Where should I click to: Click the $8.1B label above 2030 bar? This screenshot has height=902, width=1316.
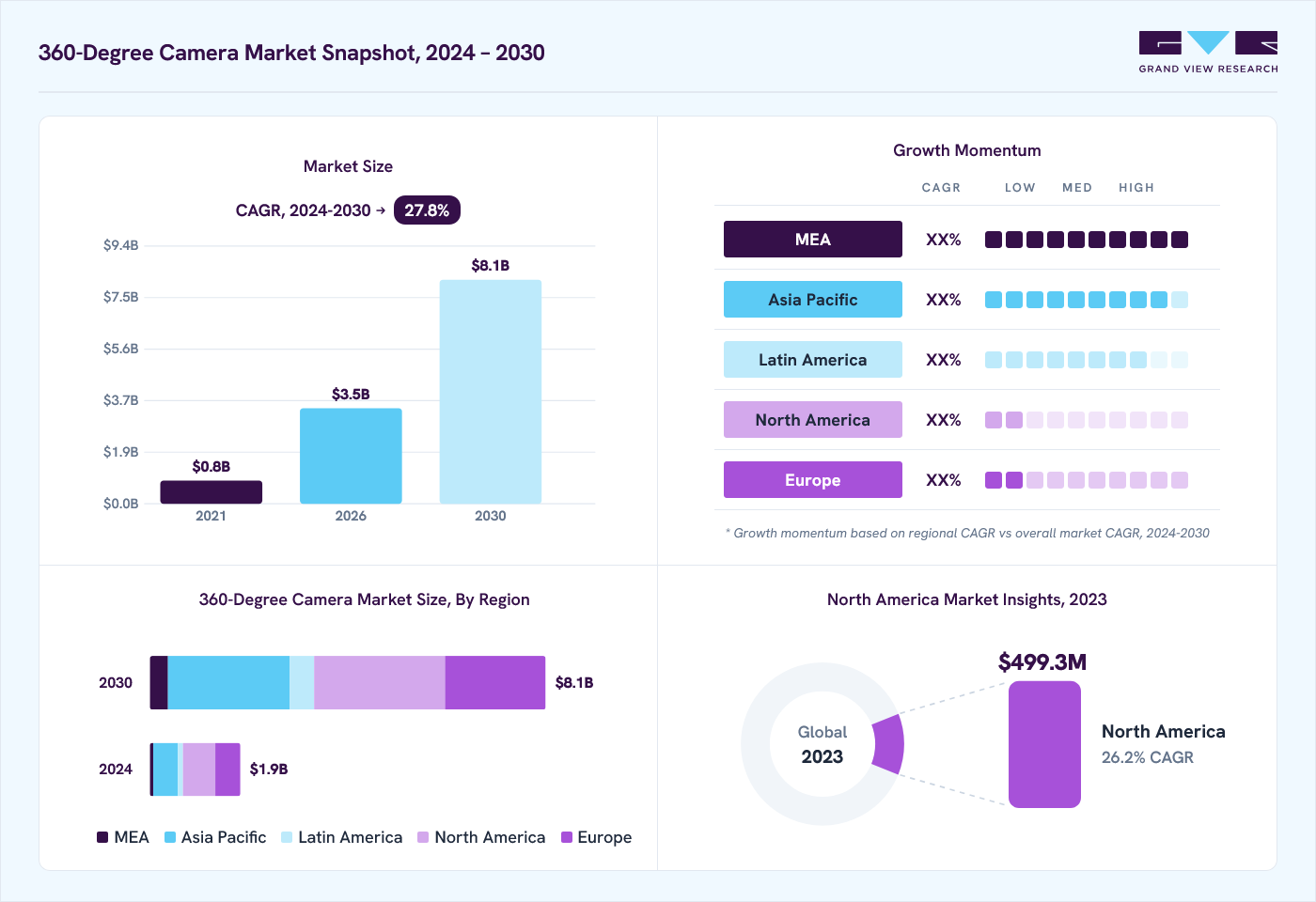click(x=491, y=266)
